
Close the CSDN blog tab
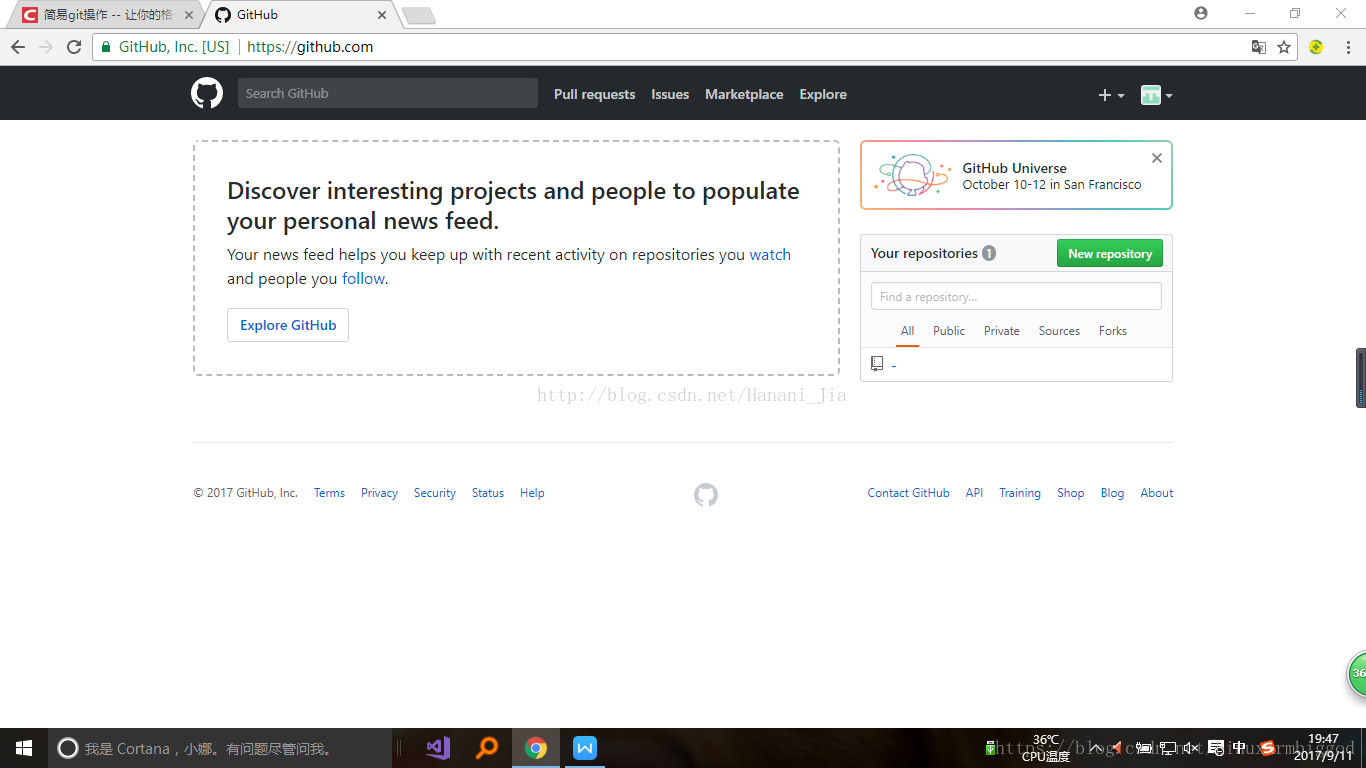pyautogui.click(x=189, y=15)
